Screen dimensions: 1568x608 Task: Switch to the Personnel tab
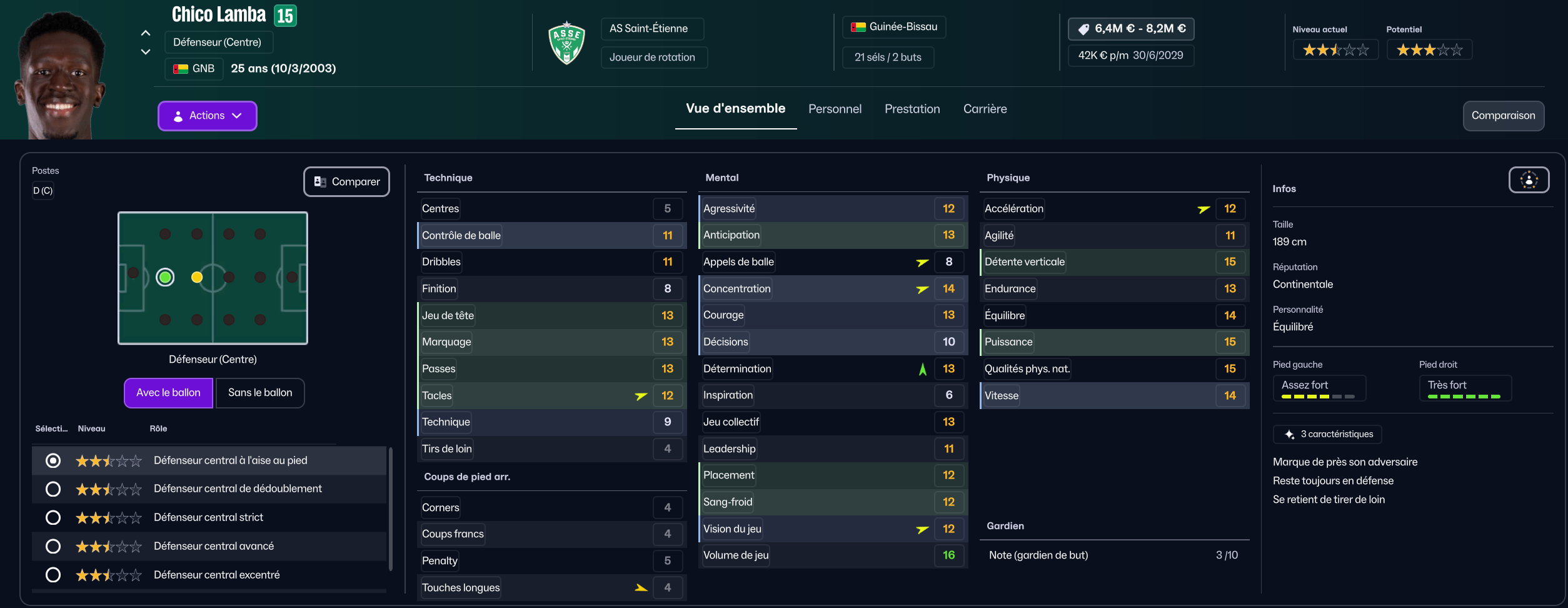pos(835,109)
